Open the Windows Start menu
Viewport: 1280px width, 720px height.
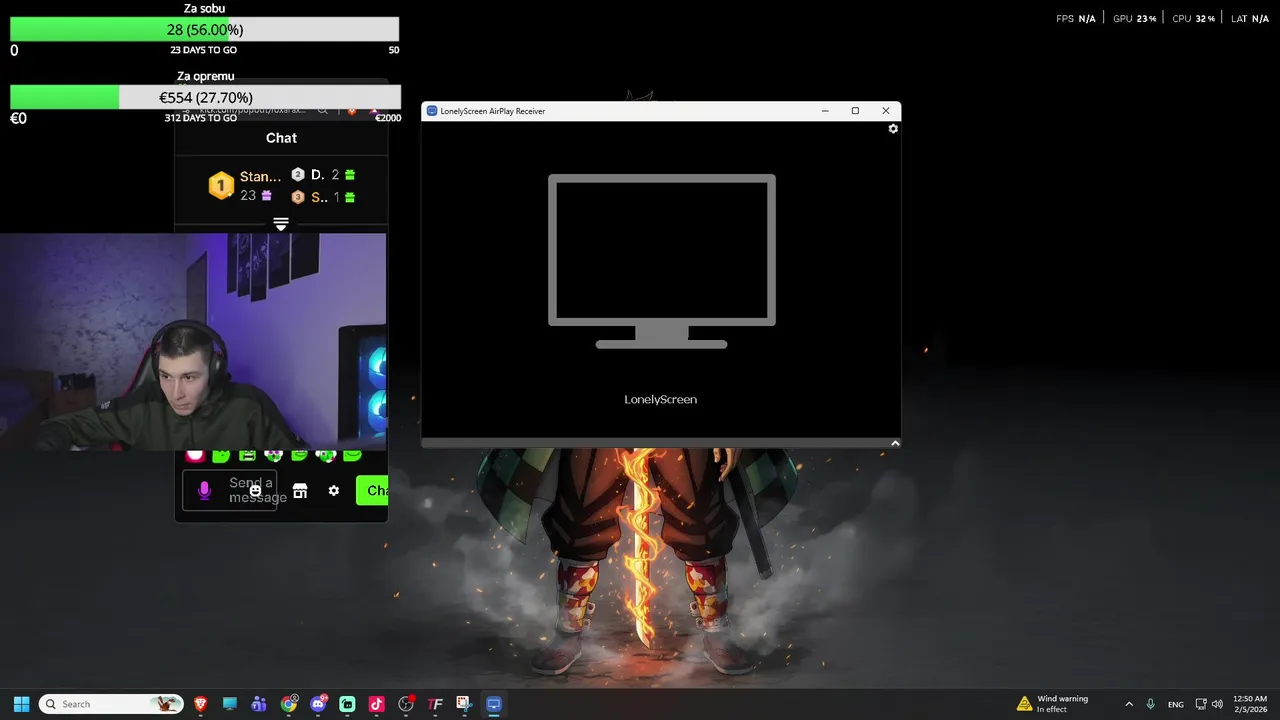(21, 704)
